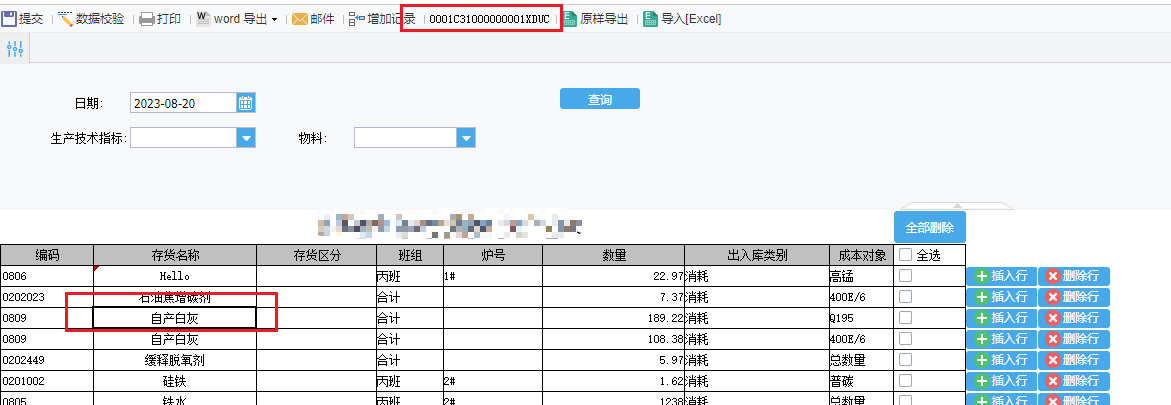The width and height of the screenshot is (1171, 405).
Task: Select the 缓释脱氧剂 name cell
Action: click(x=175, y=359)
